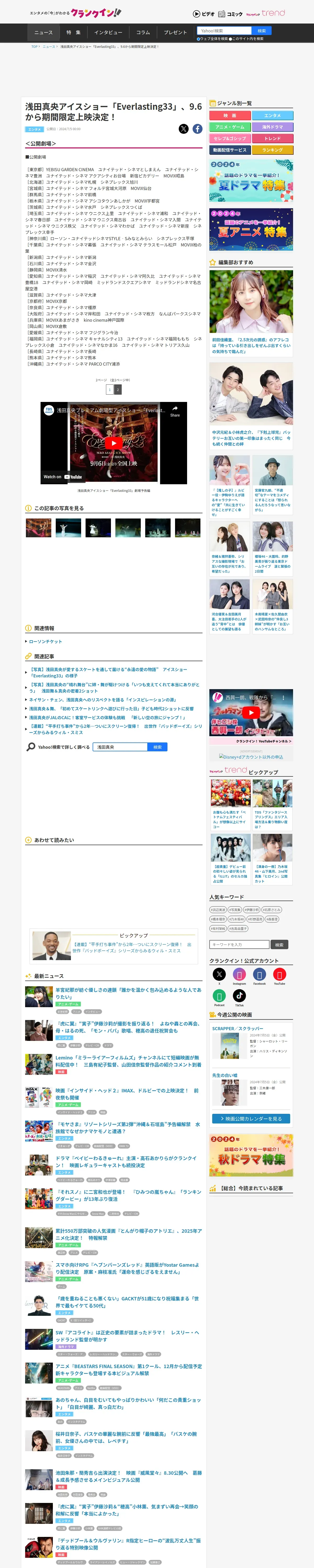Screen dimensions: 314x1568
Task: Open the first article photo thumbnail
Action: pos(38,528)
